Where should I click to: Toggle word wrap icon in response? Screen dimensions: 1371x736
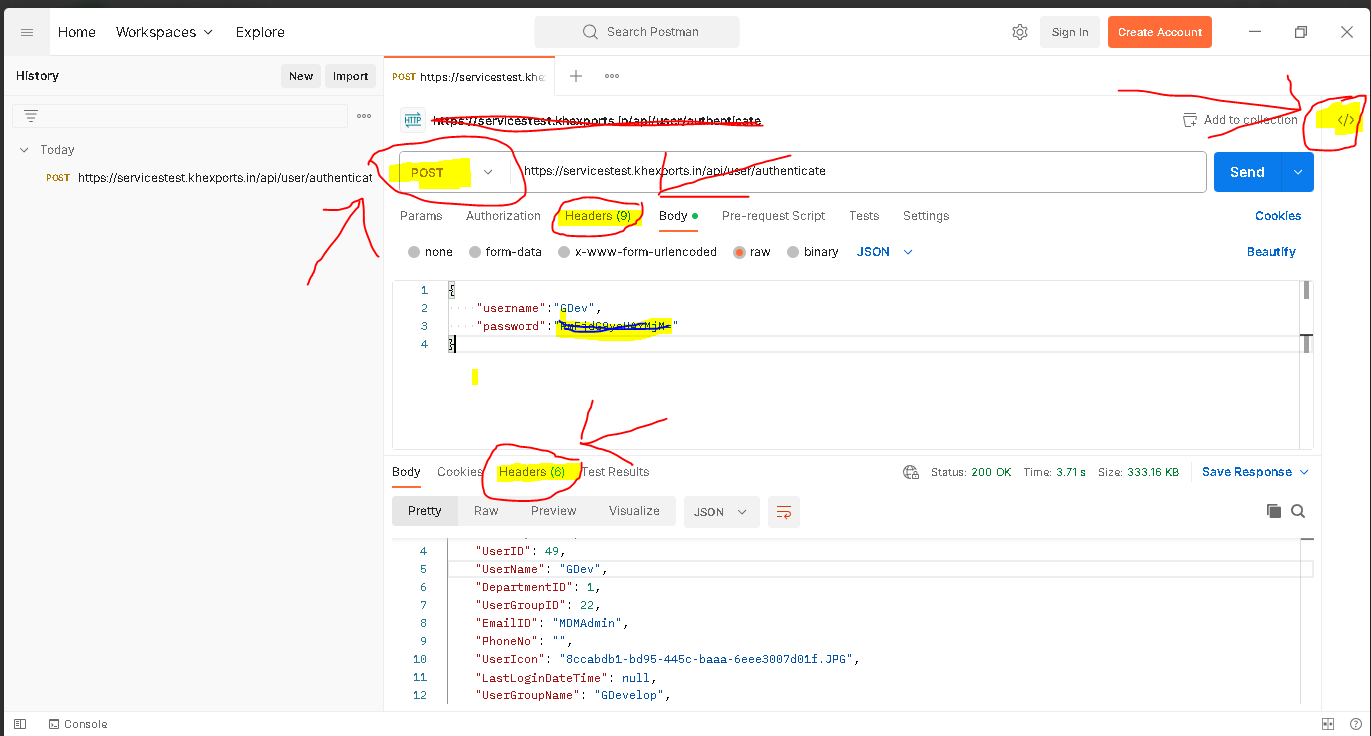(x=784, y=511)
